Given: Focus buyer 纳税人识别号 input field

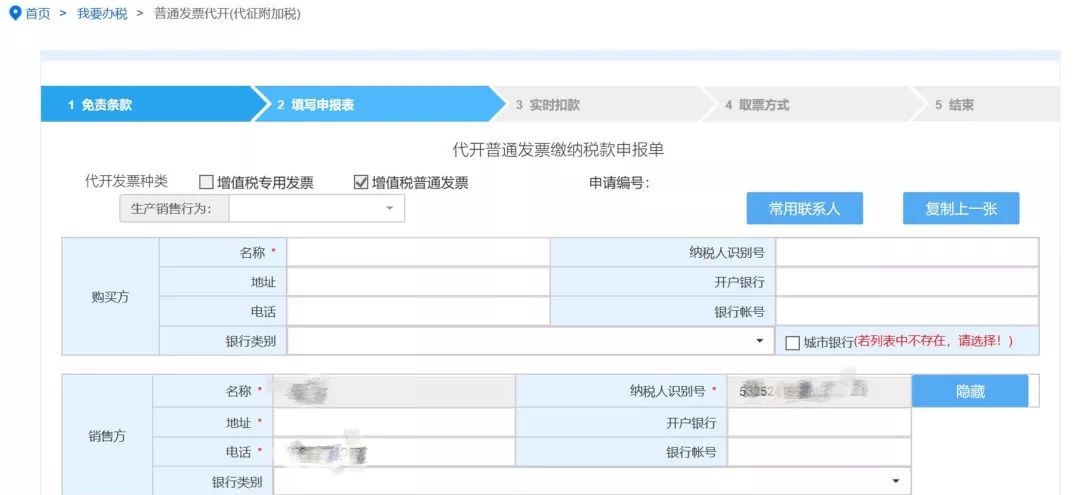Looking at the screenshot, I should (907, 253).
